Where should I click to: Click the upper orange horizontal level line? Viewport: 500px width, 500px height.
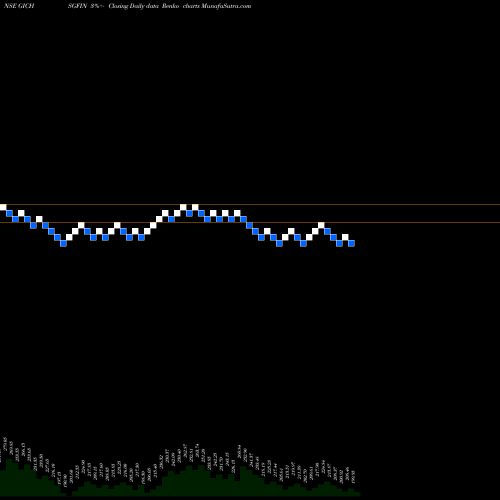250,204
